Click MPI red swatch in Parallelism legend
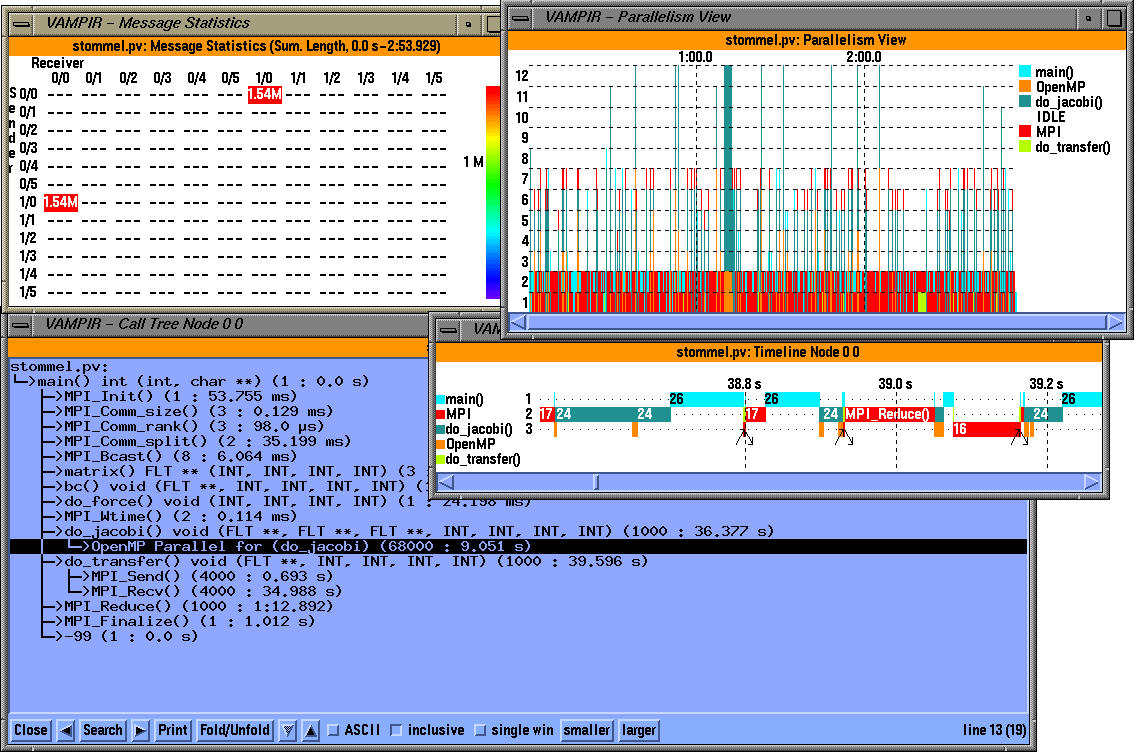Viewport: 1134px width, 752px height. 1025,132
